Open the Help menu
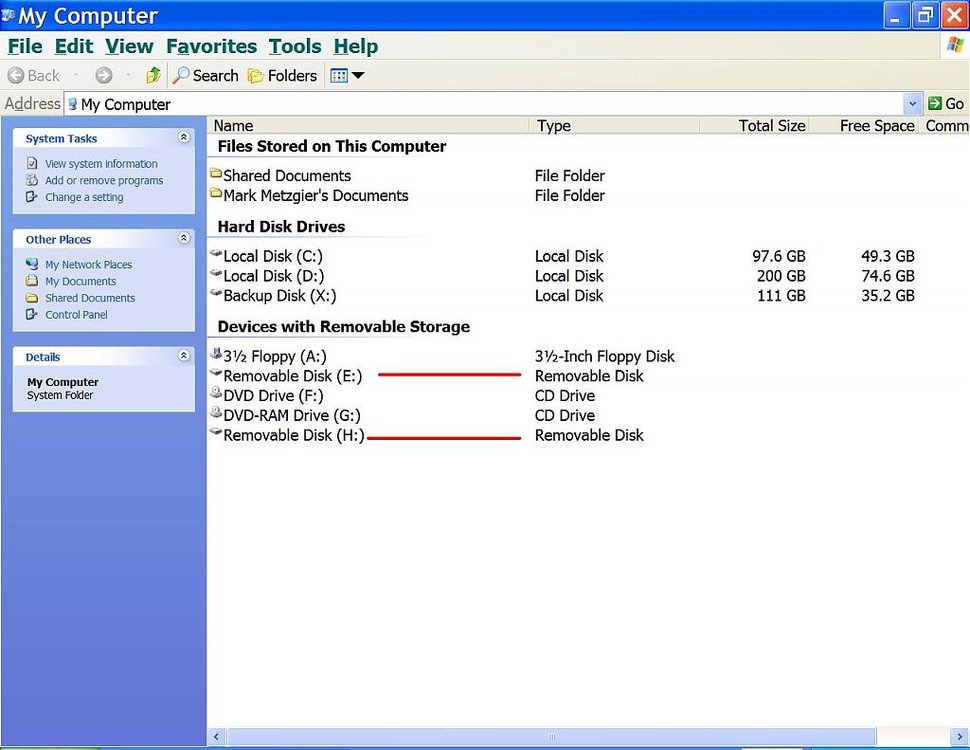 (x=356, y=46)
